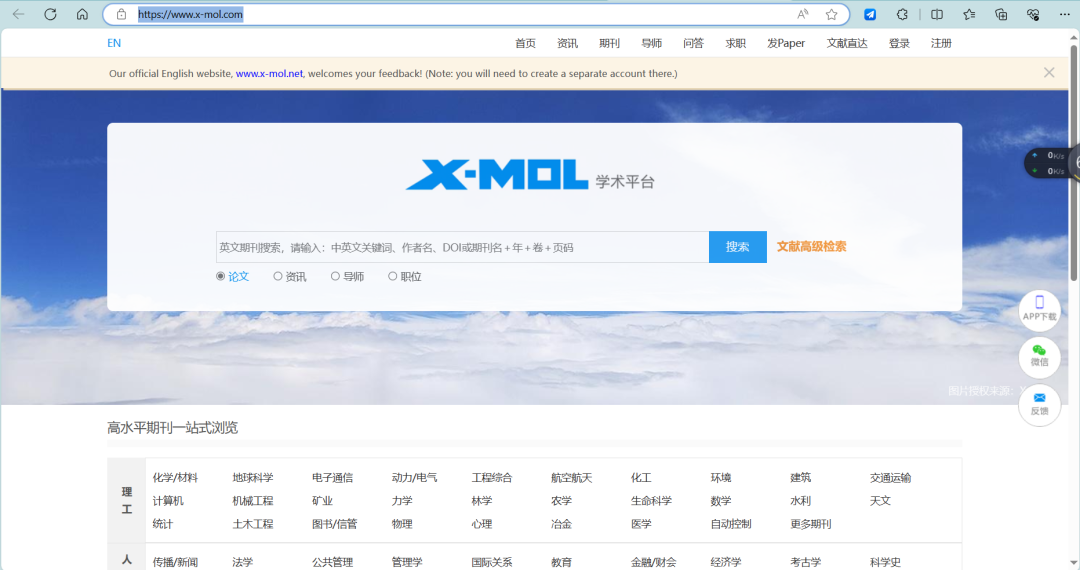This screenshot has height=570, width=1080.
Task: Open the 建筑 journal category
Action: click(x=800, y=478)
